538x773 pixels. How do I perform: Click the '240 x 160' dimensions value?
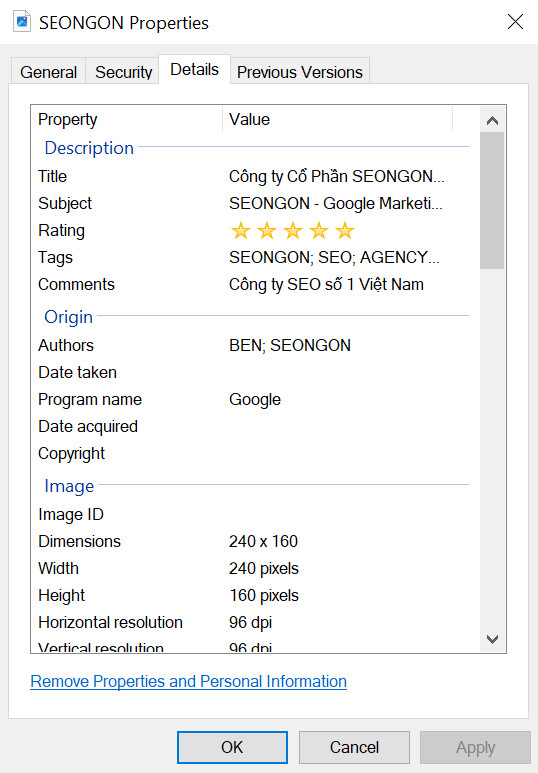click(x=263, y=541)
